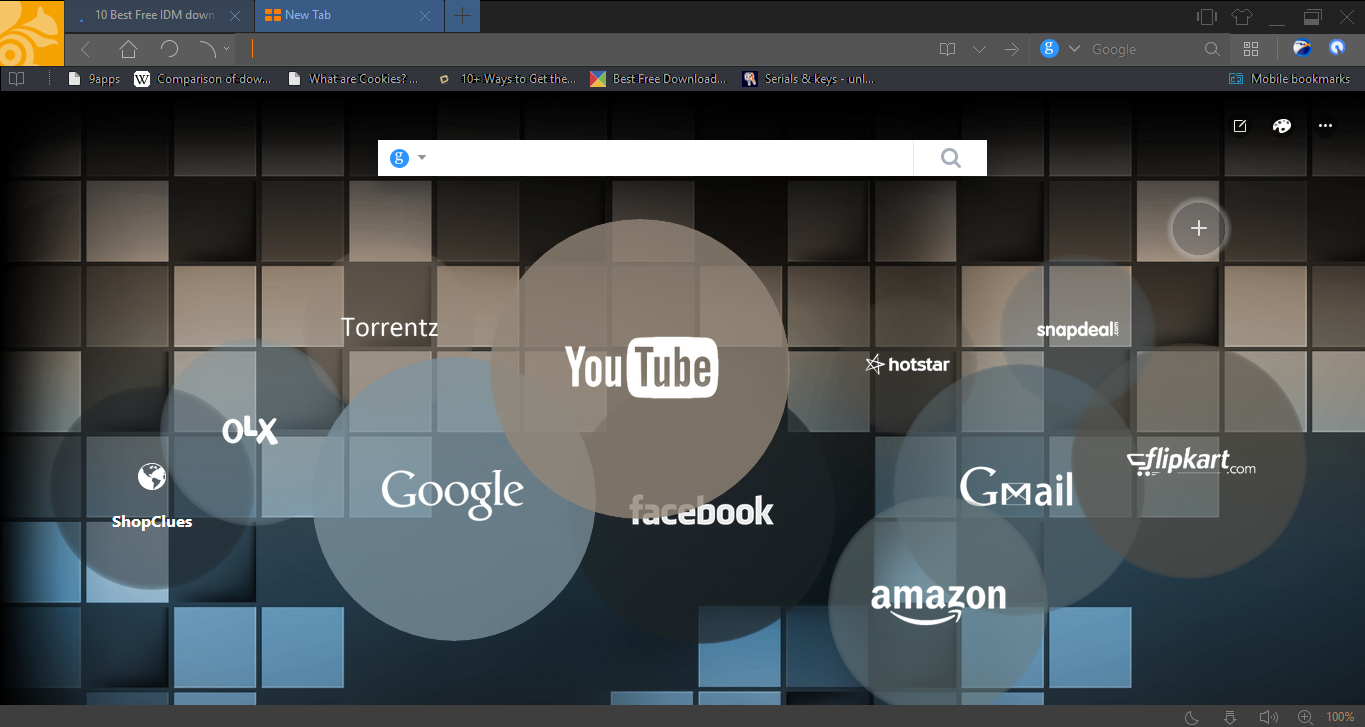The width and height of the screenshot is (1365, 727).
Task: Open the hotstar speed dial bubble
Action: (907, 364)
